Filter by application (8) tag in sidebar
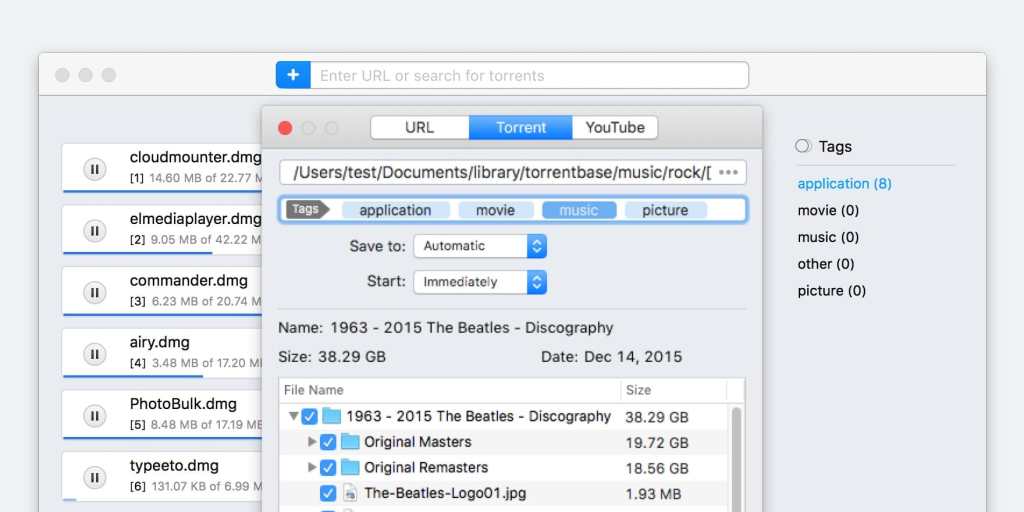1024x512 pixels. point(844,183)
